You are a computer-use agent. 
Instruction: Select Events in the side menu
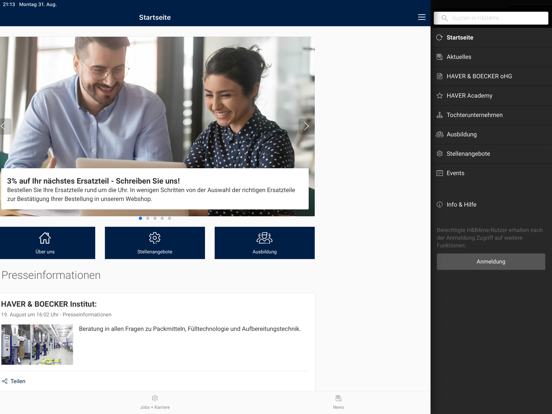491,173
